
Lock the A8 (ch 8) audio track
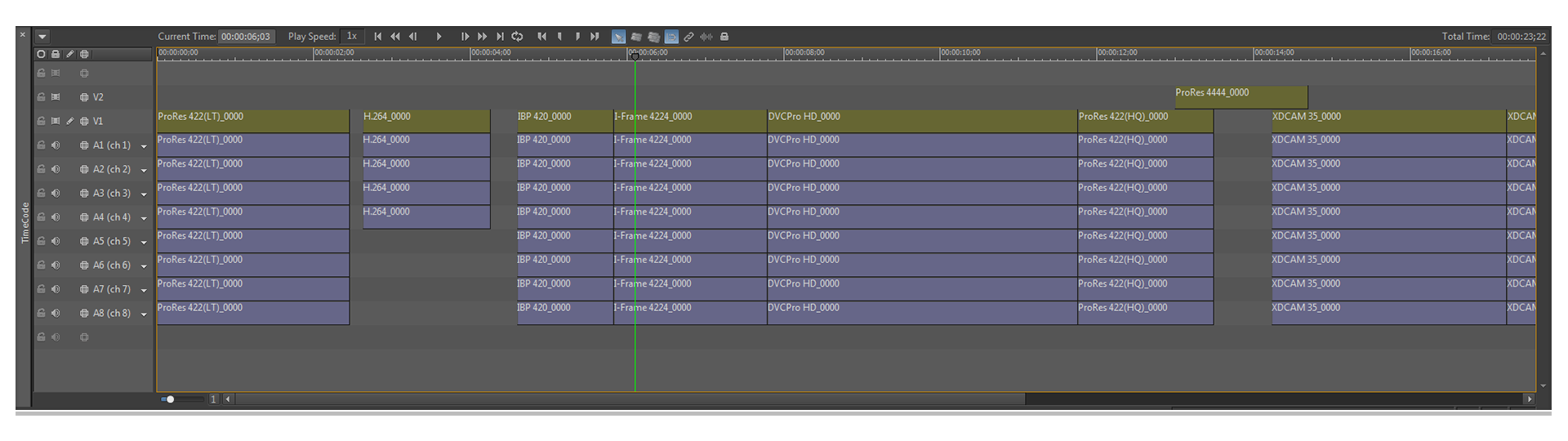pyautogui.click(x=41, y=313)
